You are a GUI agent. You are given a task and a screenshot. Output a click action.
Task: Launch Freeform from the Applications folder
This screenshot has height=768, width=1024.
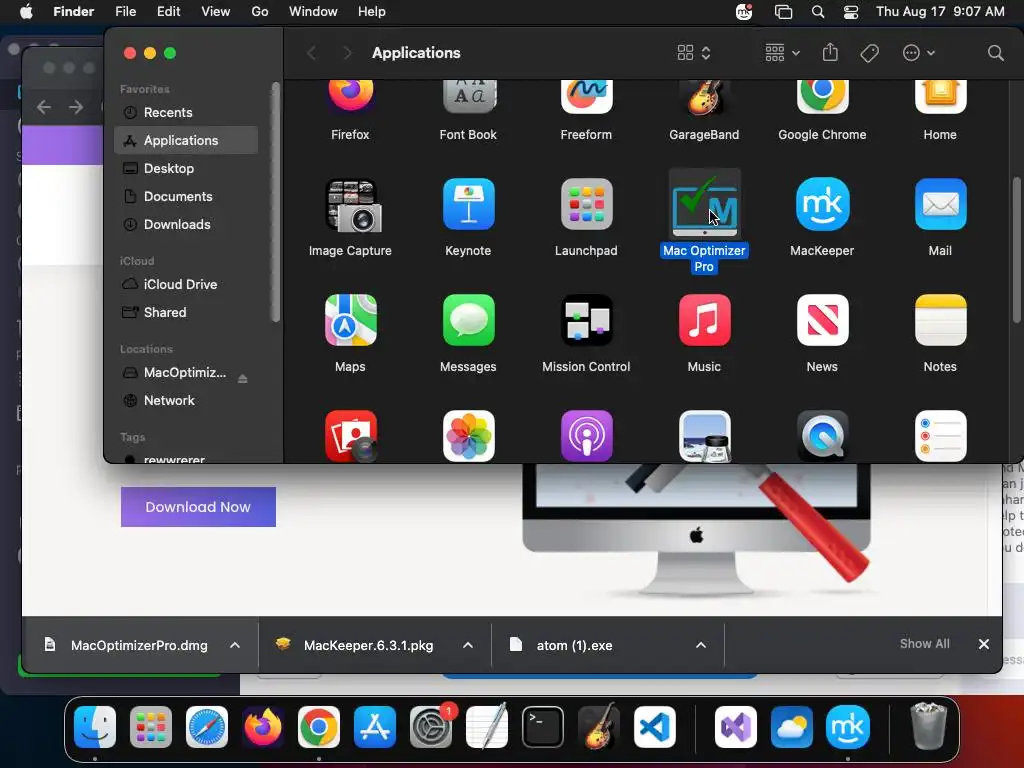point(586,98)
